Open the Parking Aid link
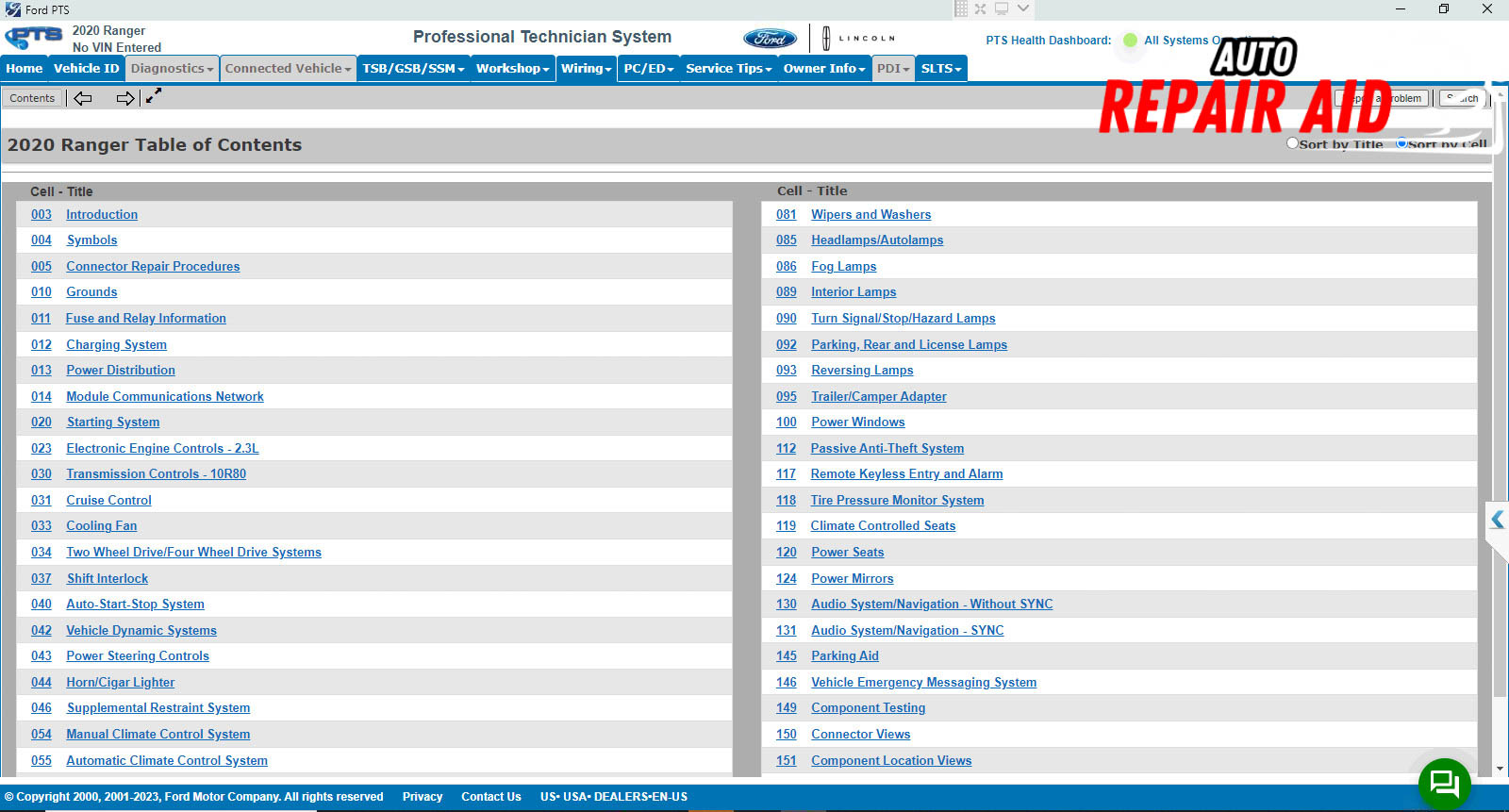The width and height of the screenshot is (1509, 812). (x=845, y=656)
